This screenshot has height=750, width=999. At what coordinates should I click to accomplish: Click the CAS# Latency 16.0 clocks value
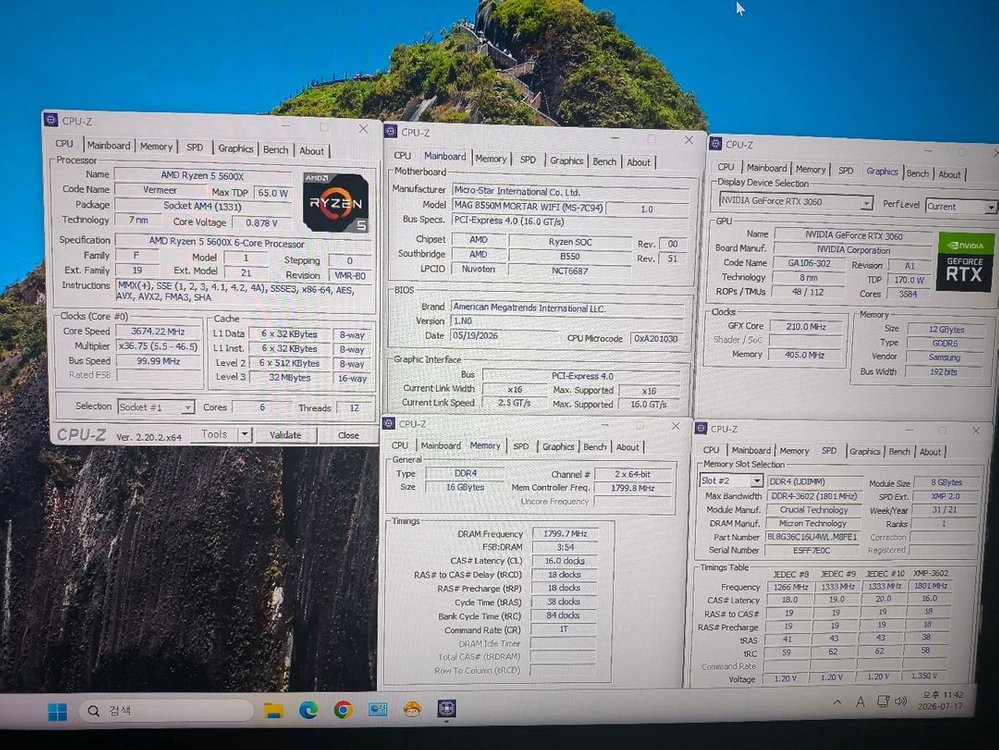564,561
